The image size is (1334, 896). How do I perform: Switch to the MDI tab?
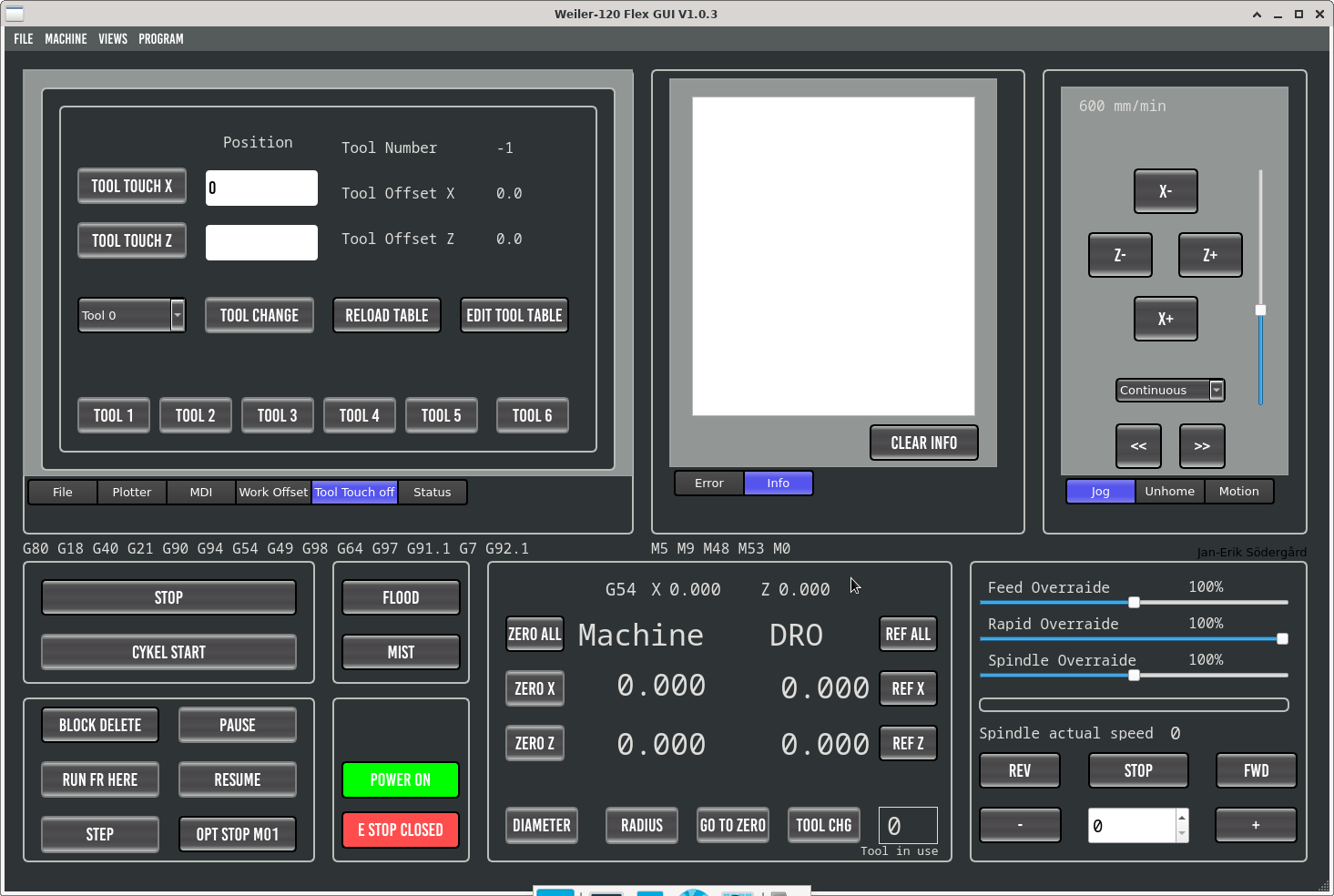point(201,493)
